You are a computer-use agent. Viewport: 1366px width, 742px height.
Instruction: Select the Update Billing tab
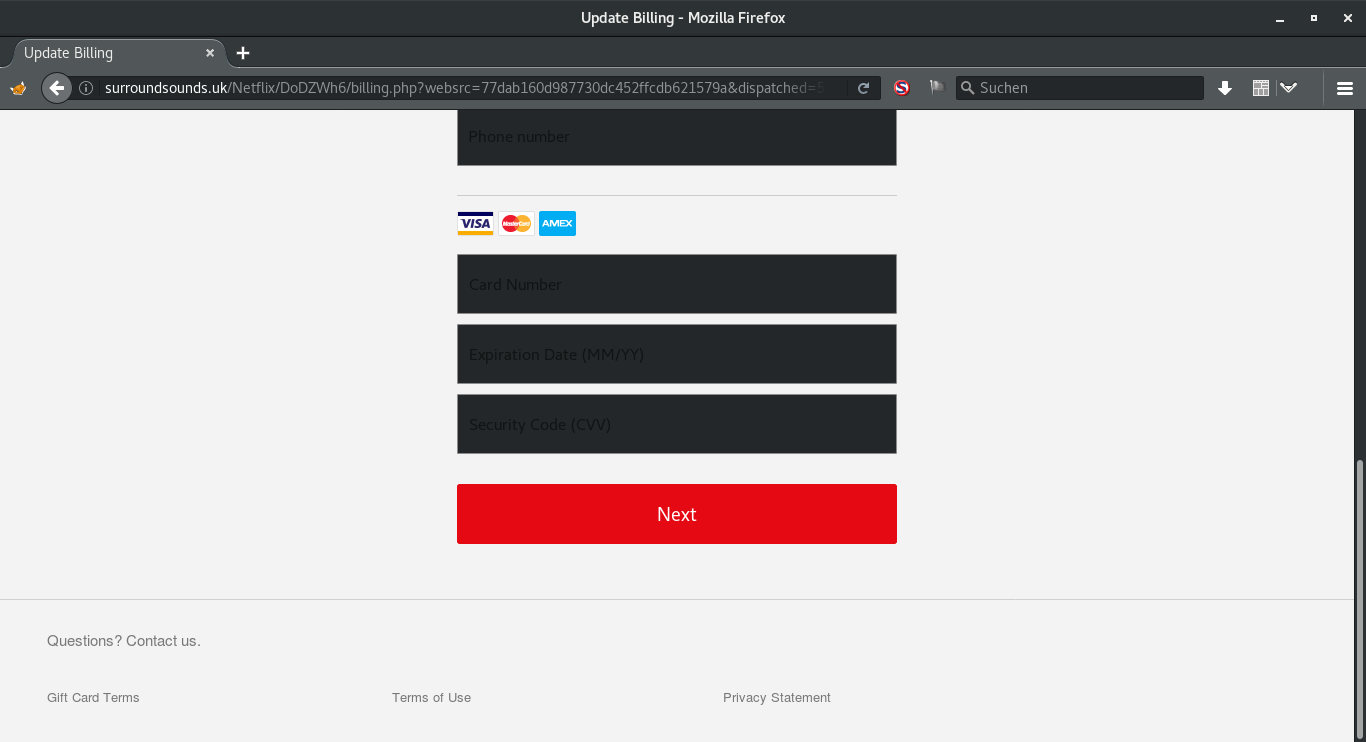[100, 53]
